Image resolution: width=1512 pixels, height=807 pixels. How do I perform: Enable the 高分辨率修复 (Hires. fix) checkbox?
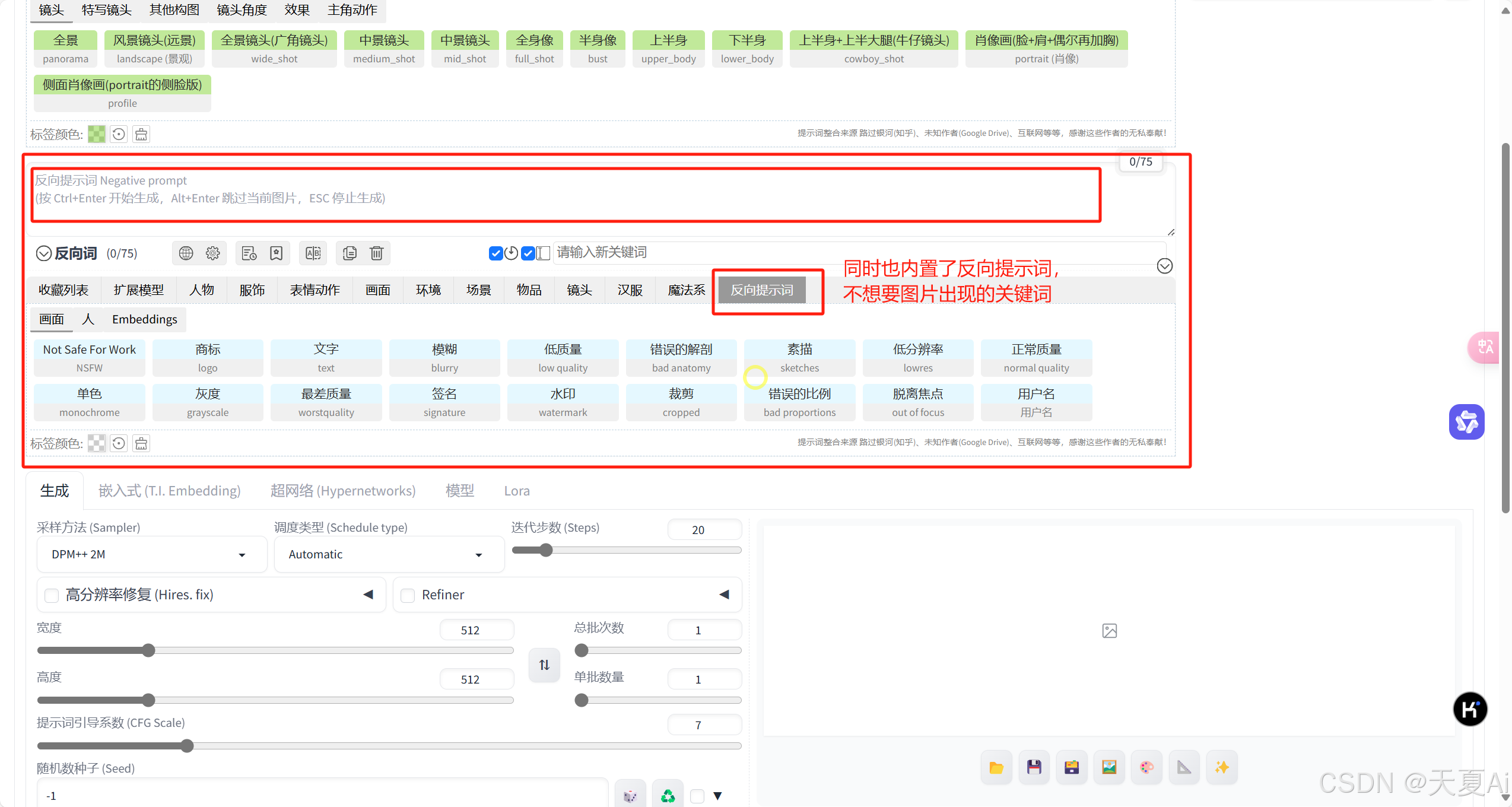(52, 595)
